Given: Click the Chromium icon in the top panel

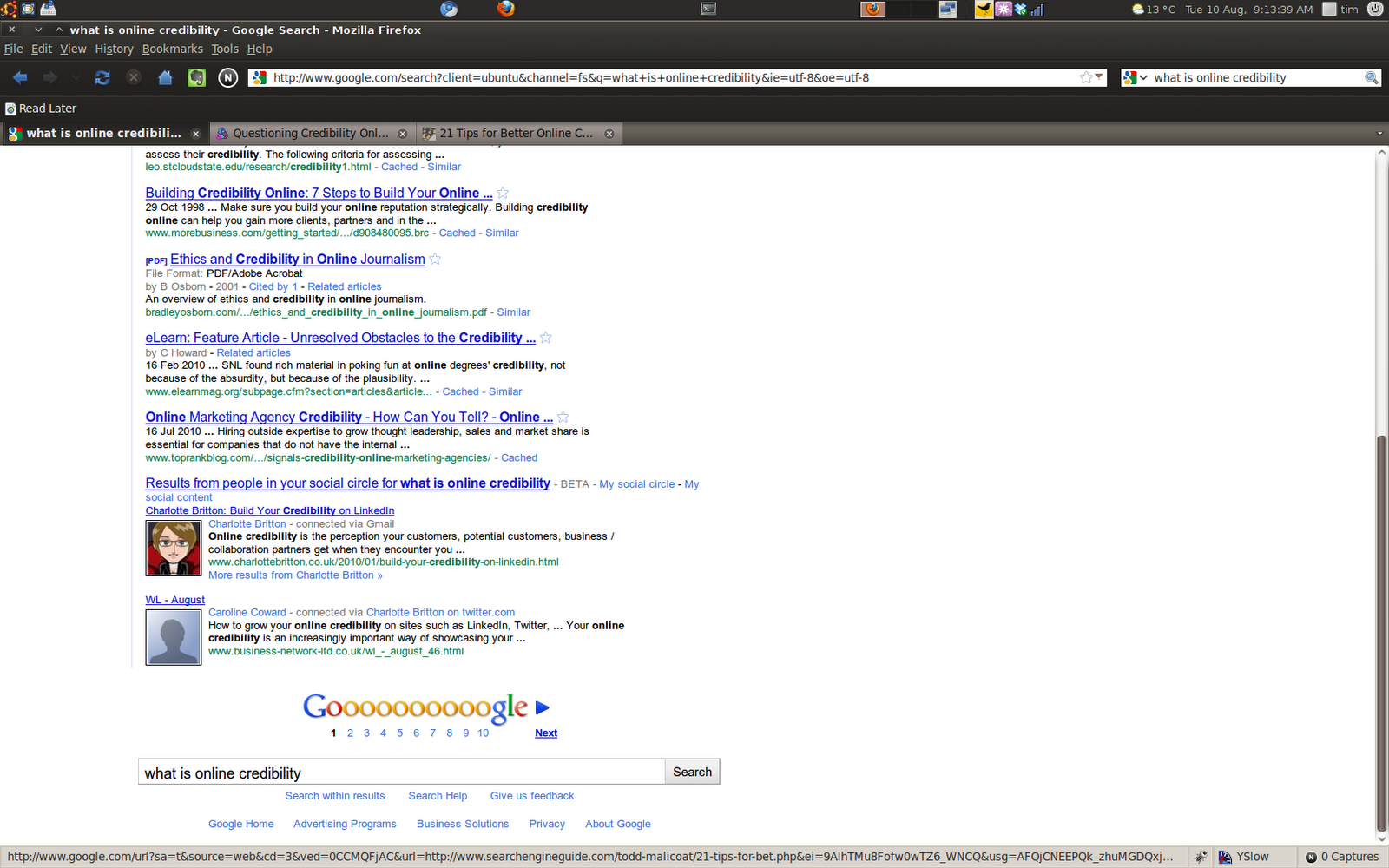Looking at the screenshot, I should (449, 9).
